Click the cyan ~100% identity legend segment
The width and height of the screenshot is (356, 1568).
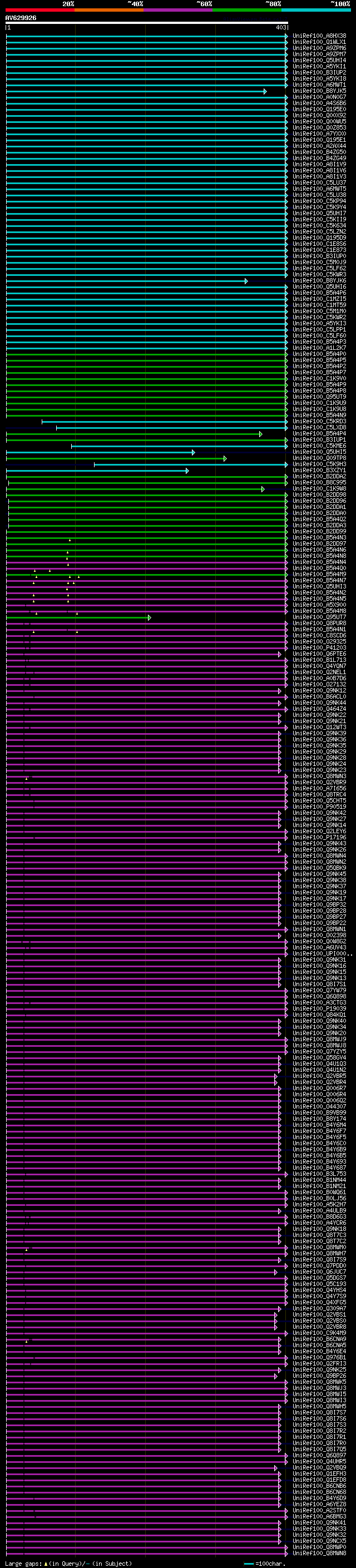(x=316, y=10)
